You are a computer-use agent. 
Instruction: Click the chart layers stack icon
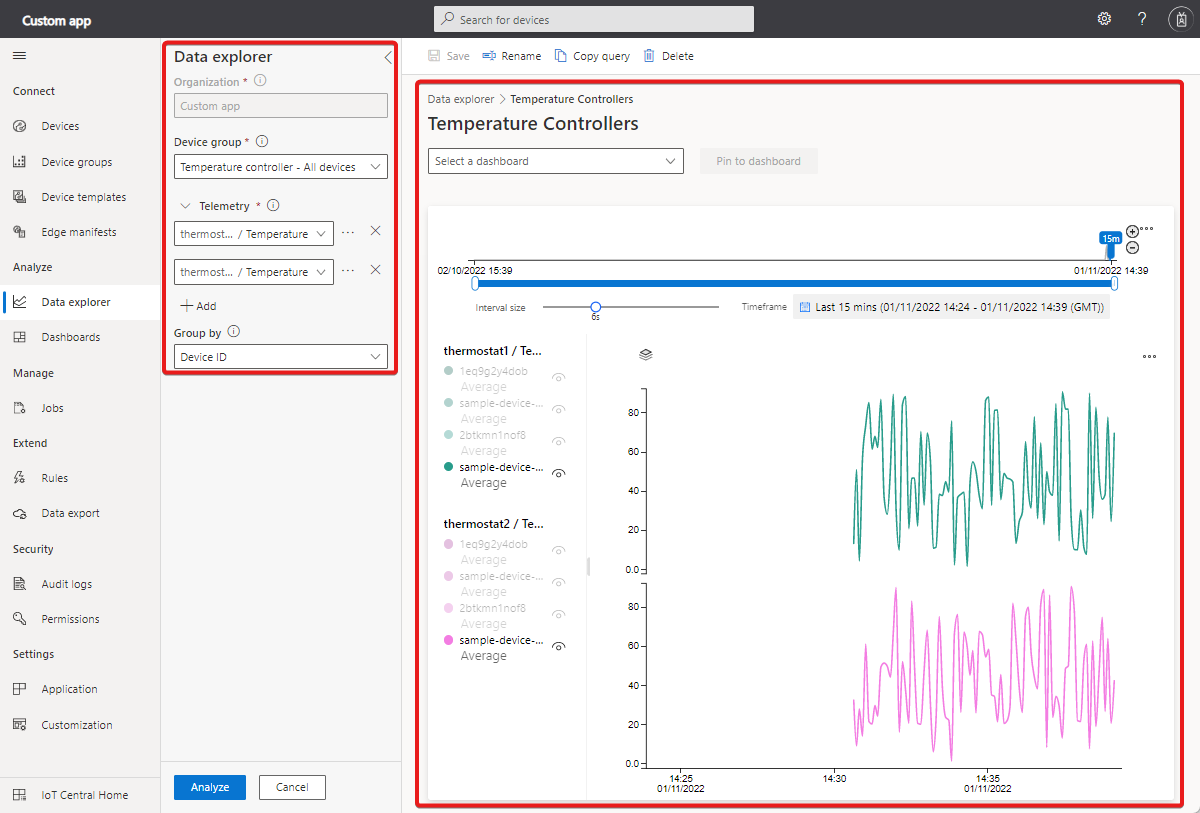pos(646,354)
